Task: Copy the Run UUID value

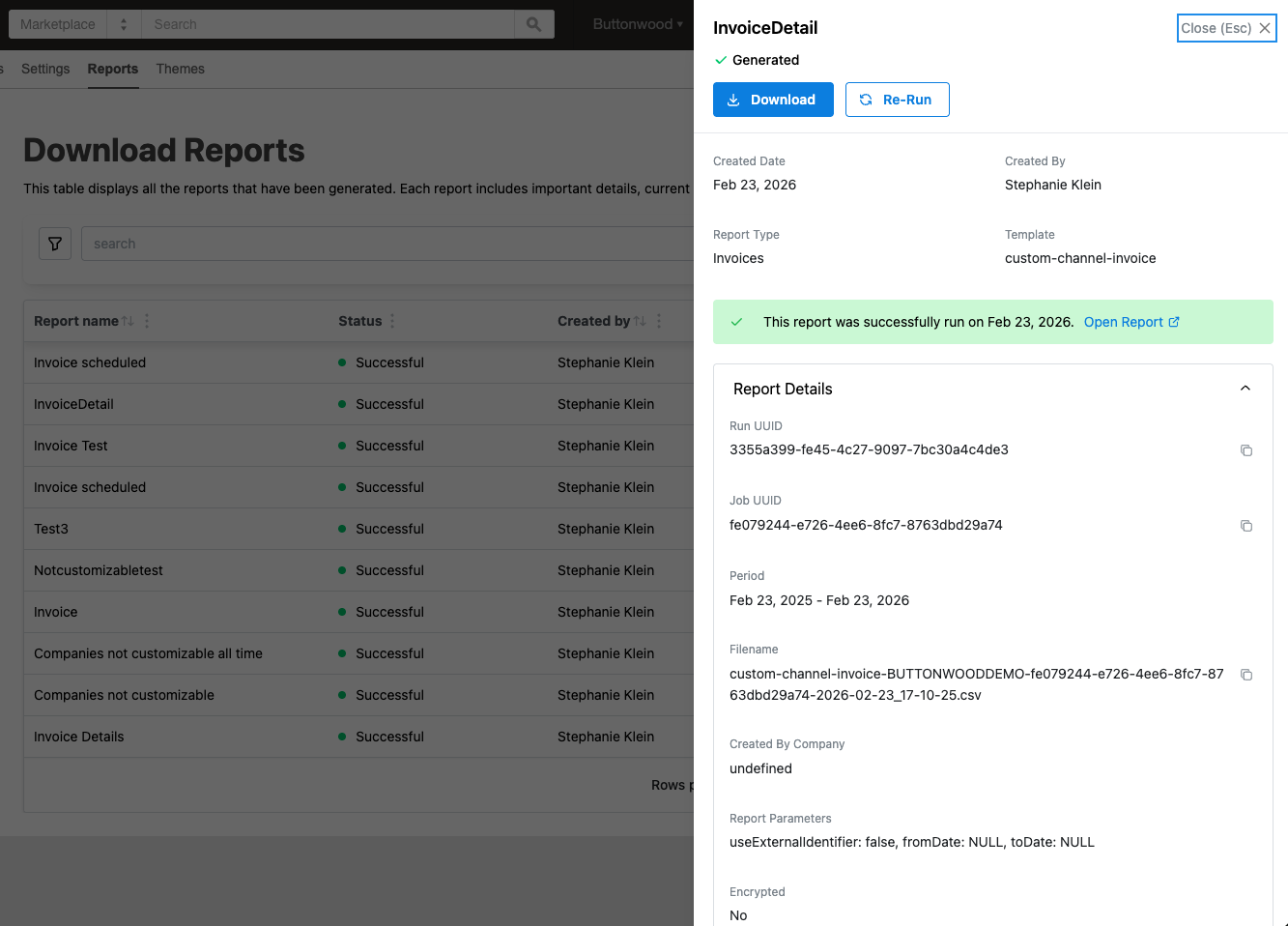Action: (1246, 450)
